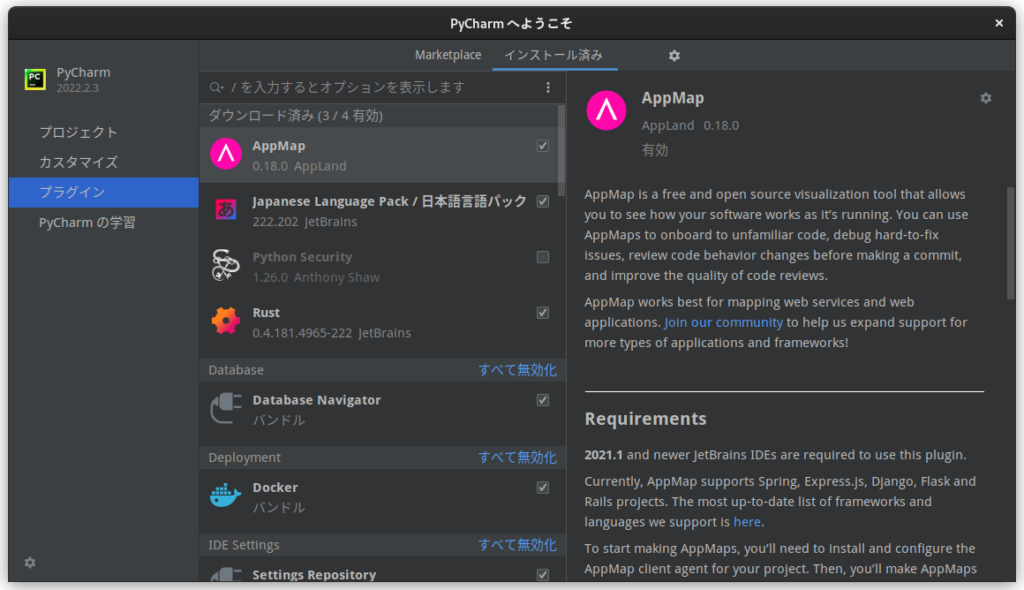Uncheck Japanese Language Pack plugin
This screenshot has height=590, width=1024.
[543, 201]
